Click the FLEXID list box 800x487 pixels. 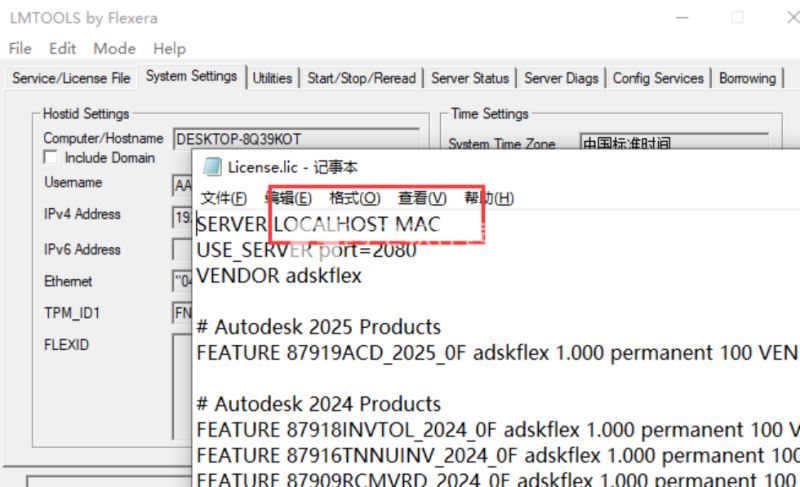(182, 386)
